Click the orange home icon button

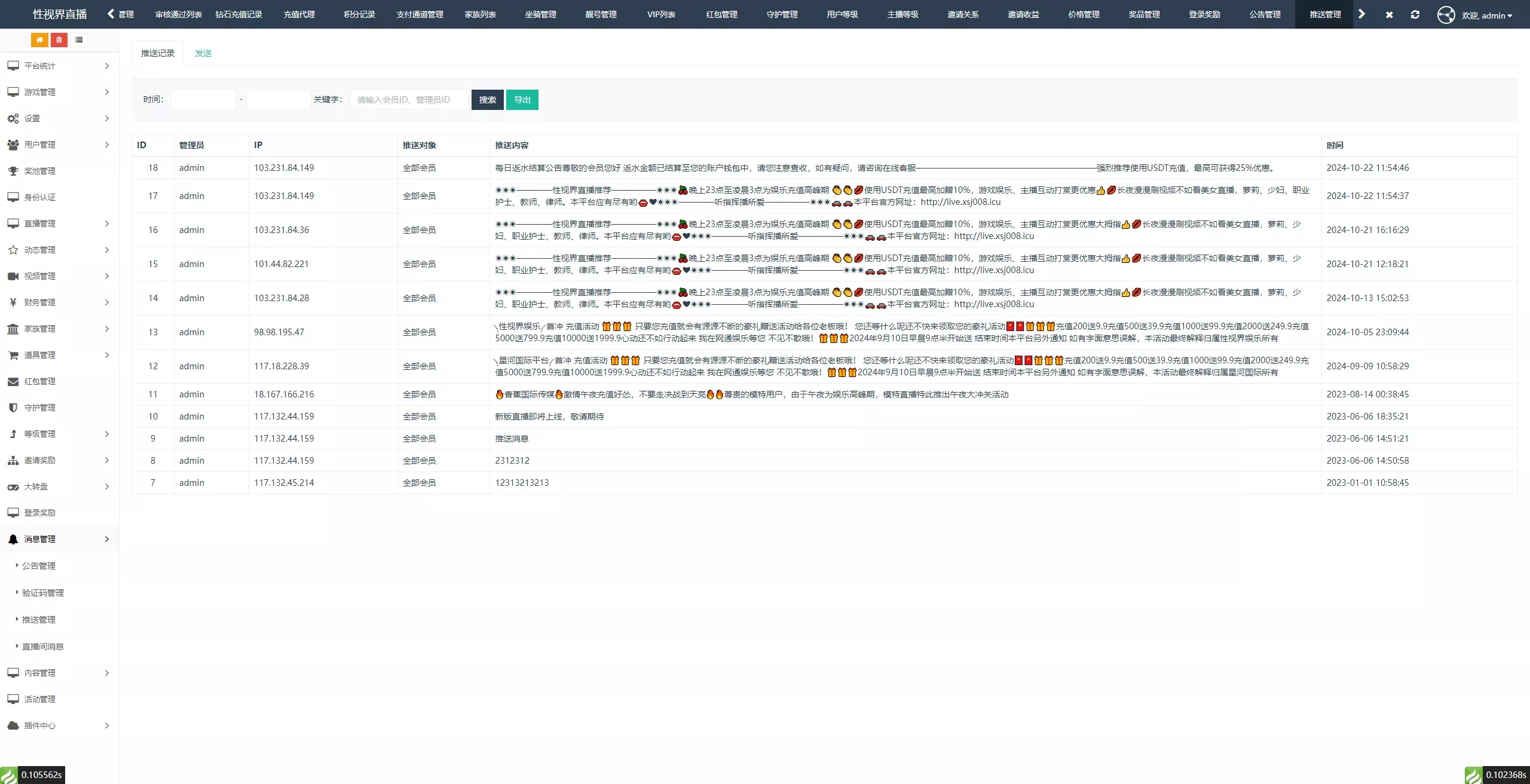[x=39, y=39]
